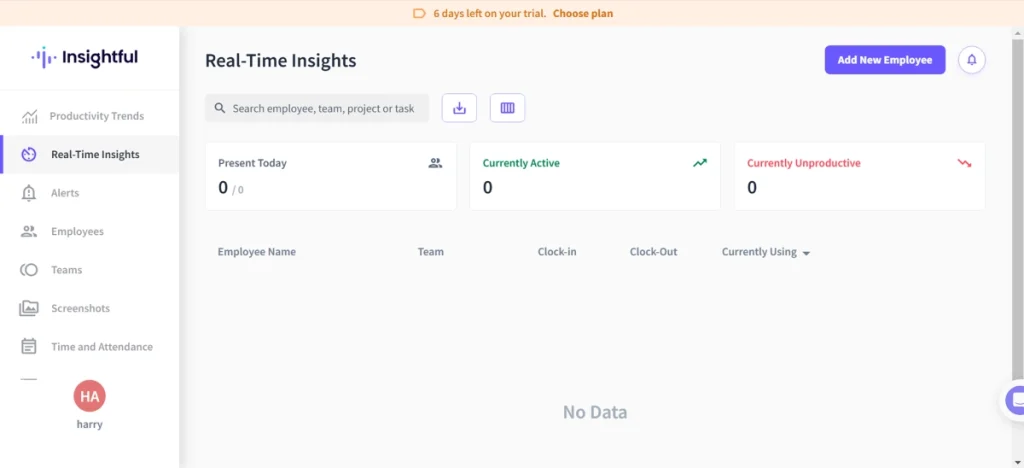Image resolution: width=1024 pixels, height=468 pixels.
Task: Click the Clock-in column header
Action: (x=557, y=252)
